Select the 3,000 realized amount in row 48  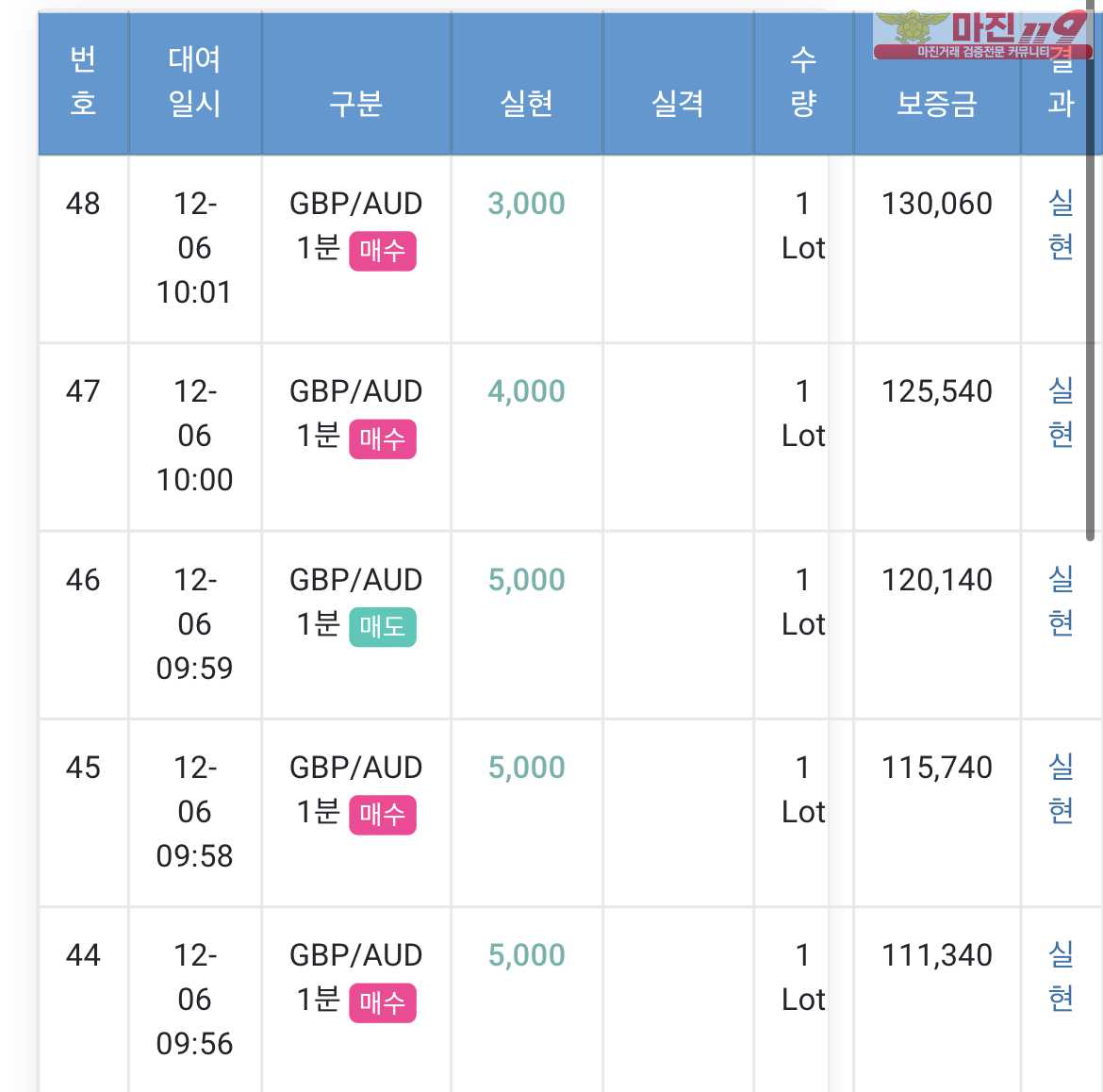tap(526, 204)
